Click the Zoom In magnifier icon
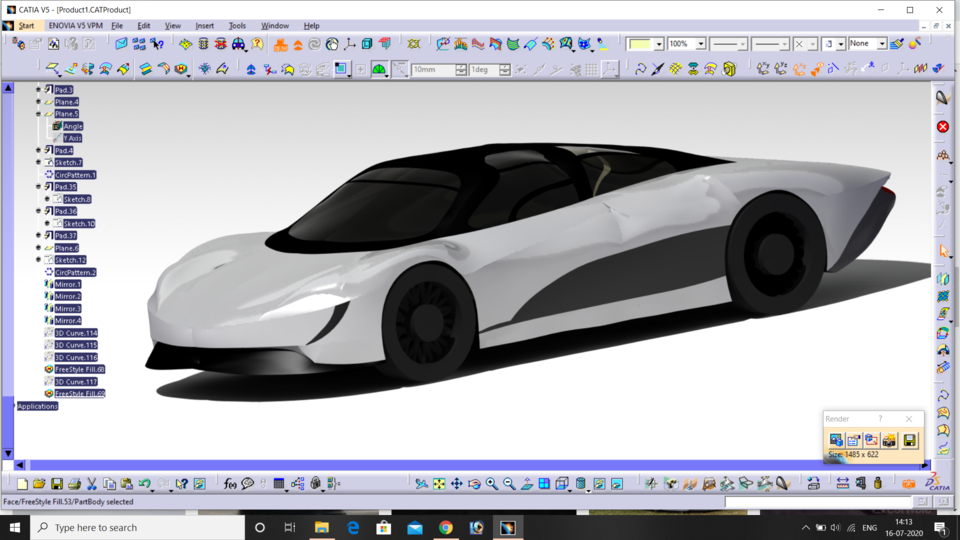960x540 pixels. pos(492,484)
